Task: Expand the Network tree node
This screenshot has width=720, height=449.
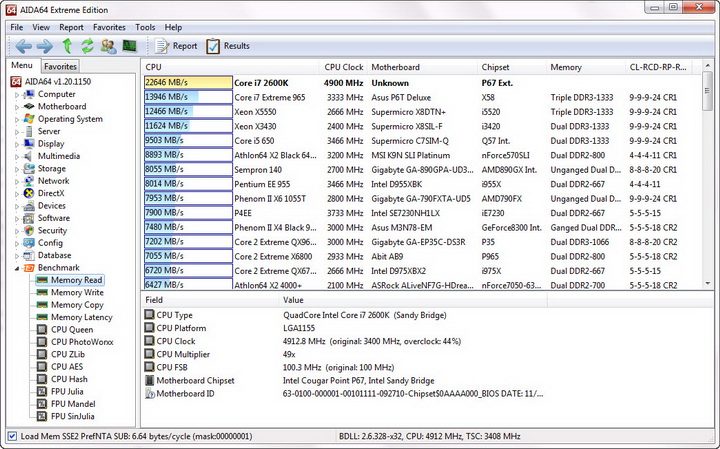Action: coord(17,181)
